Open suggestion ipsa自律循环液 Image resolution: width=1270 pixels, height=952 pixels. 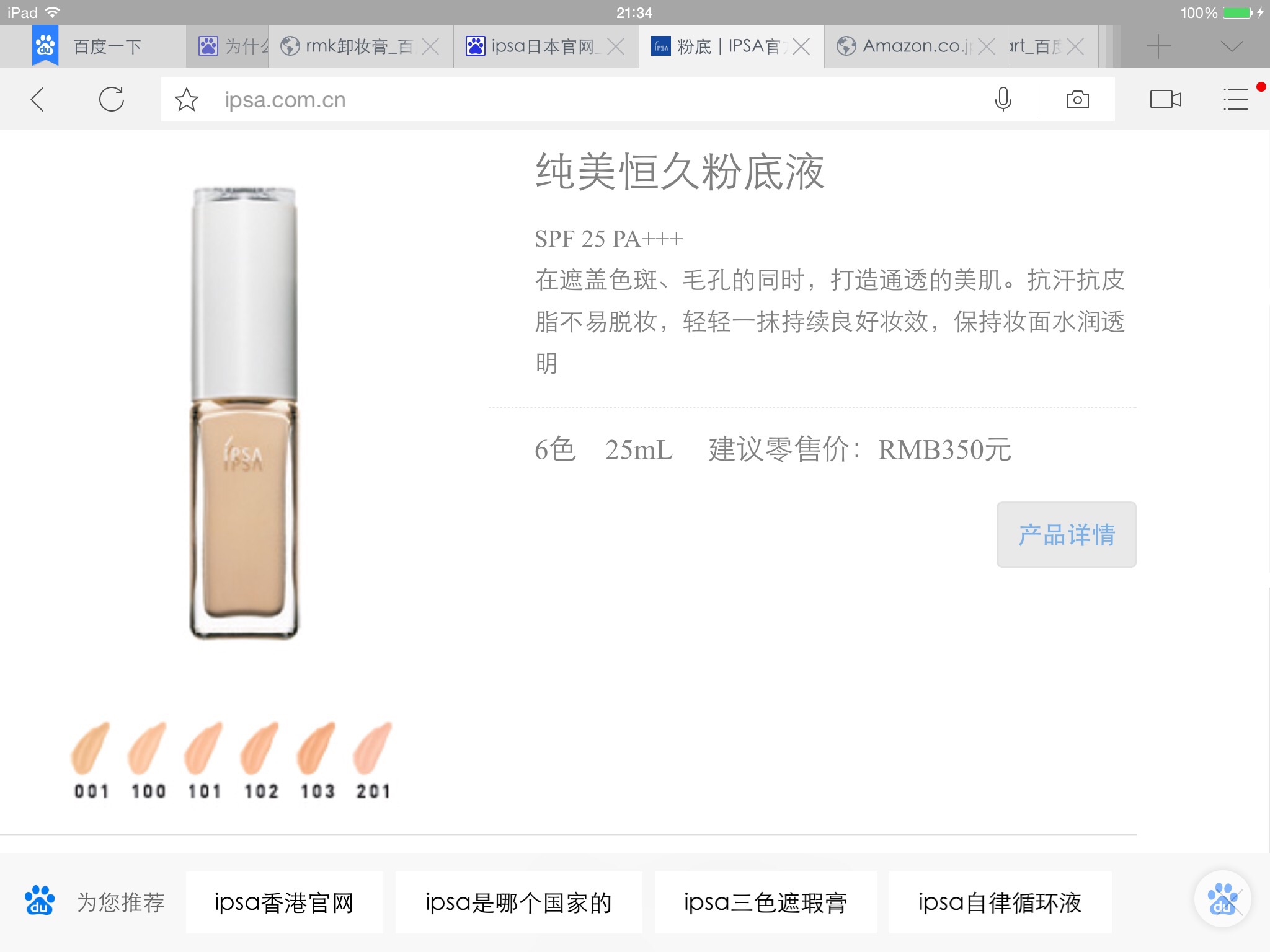click(1000, 902)
